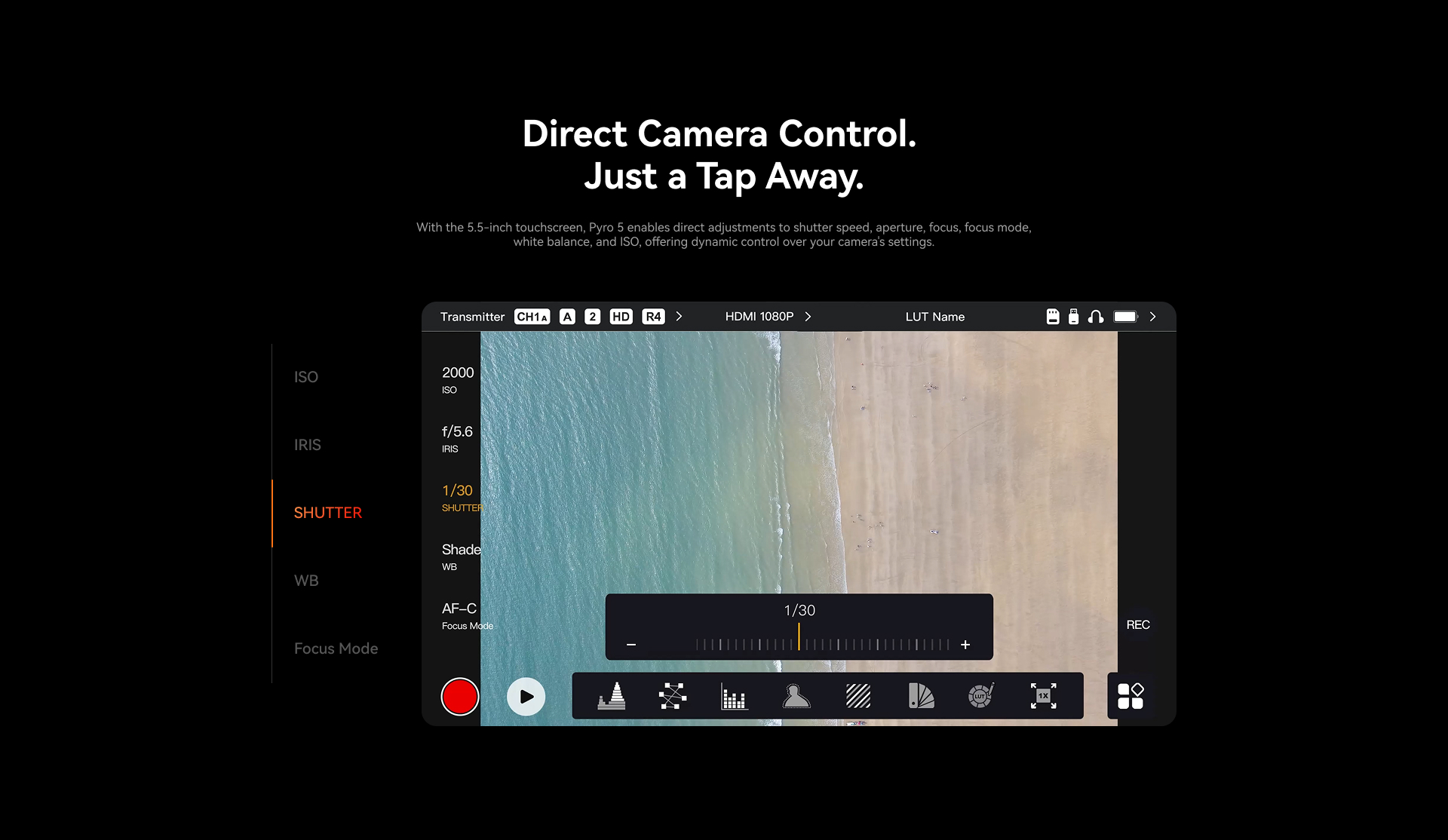The width and height of the screenshot is (1448, 840).
Task: Tap the f/5.6 IRIS setting
Action: pos(457,437)
